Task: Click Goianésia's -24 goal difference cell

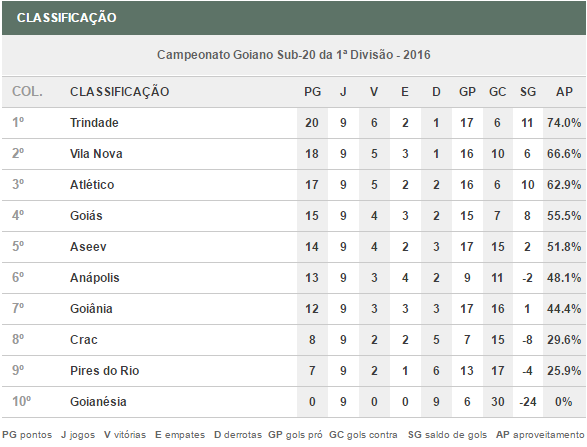Action: 527,402
